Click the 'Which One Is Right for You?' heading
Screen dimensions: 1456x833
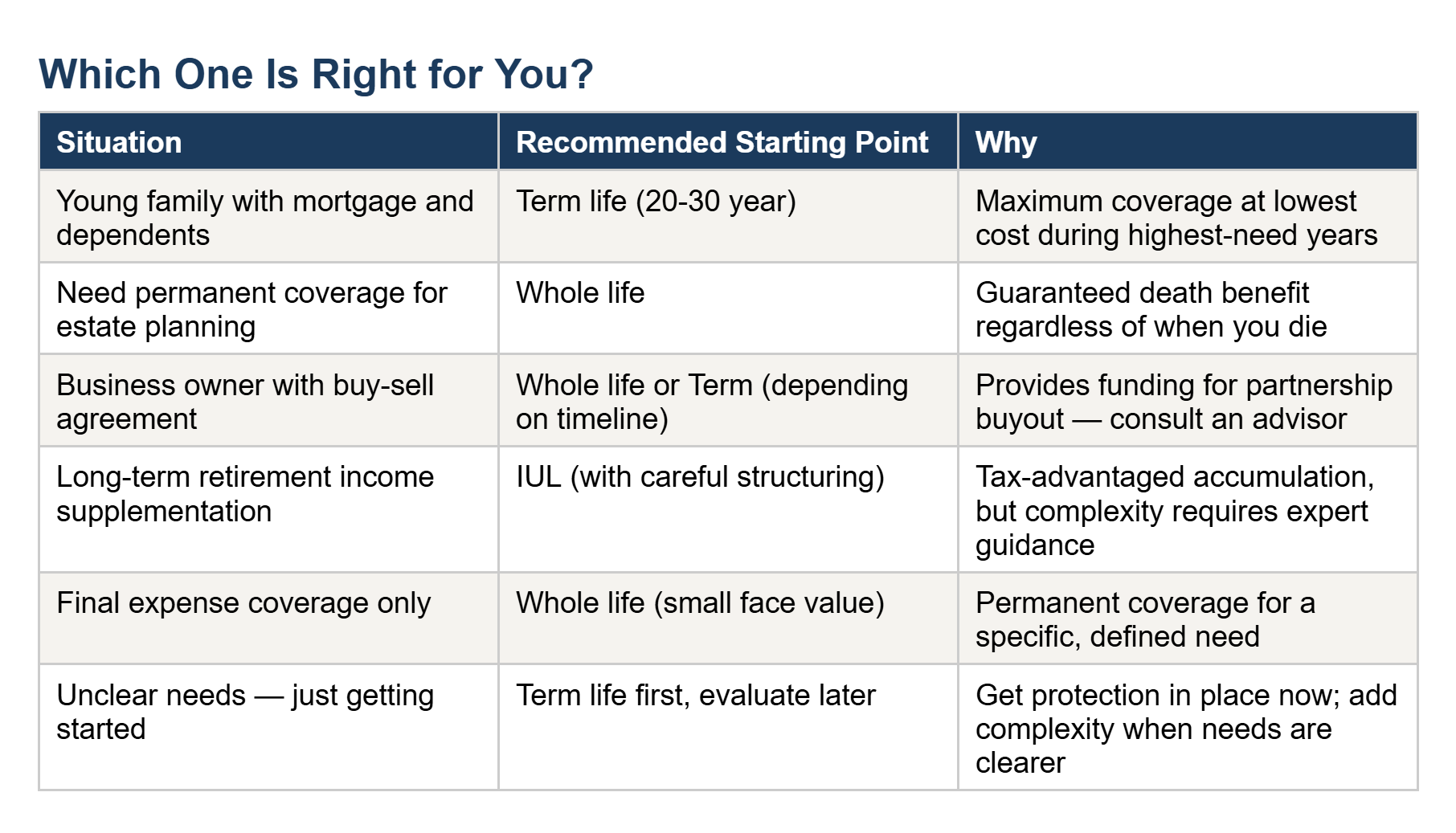(x=316, y=75)
